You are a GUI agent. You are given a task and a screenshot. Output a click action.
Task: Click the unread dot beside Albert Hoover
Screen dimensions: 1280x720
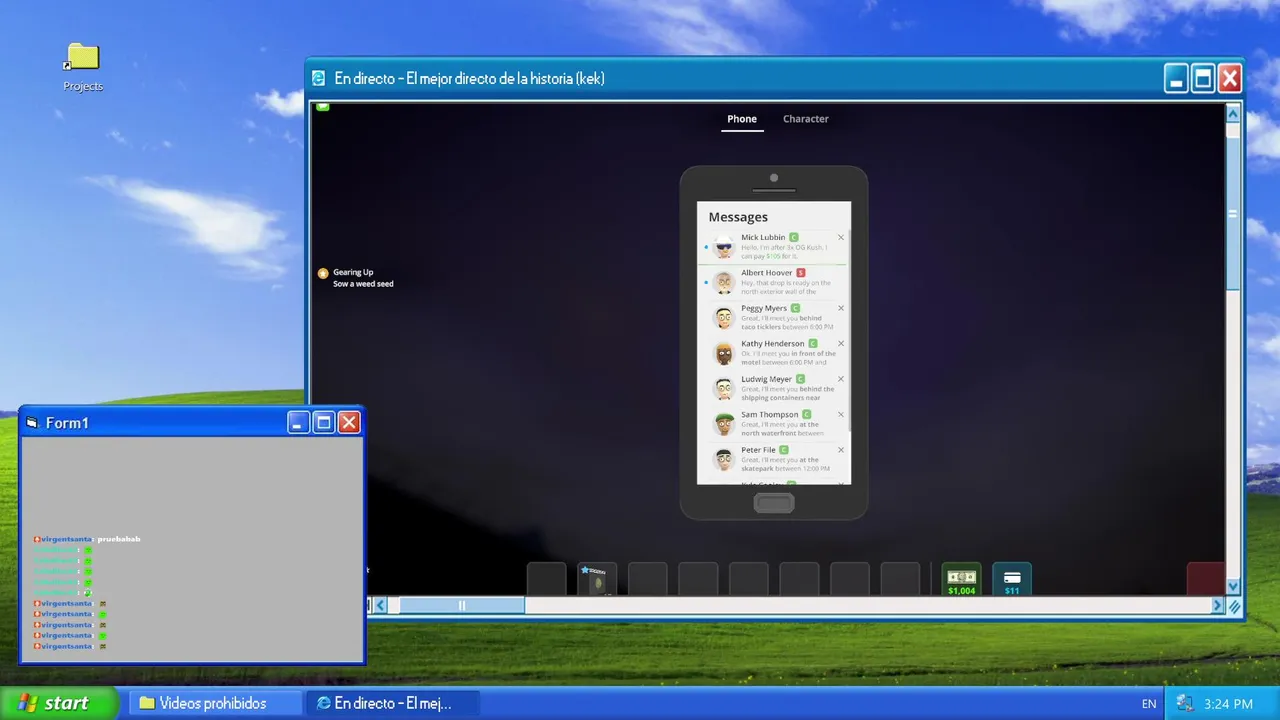pyautogui.click(x=706, y=282)
